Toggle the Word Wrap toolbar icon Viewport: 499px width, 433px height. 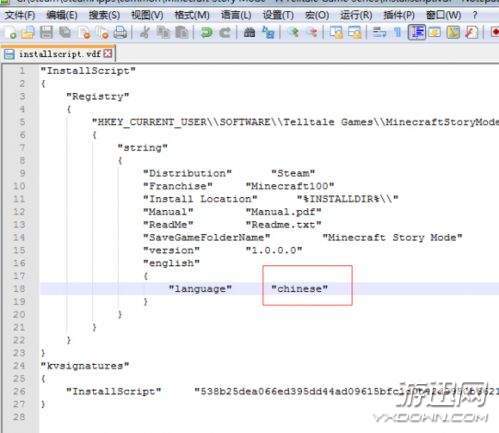point(379,32)
